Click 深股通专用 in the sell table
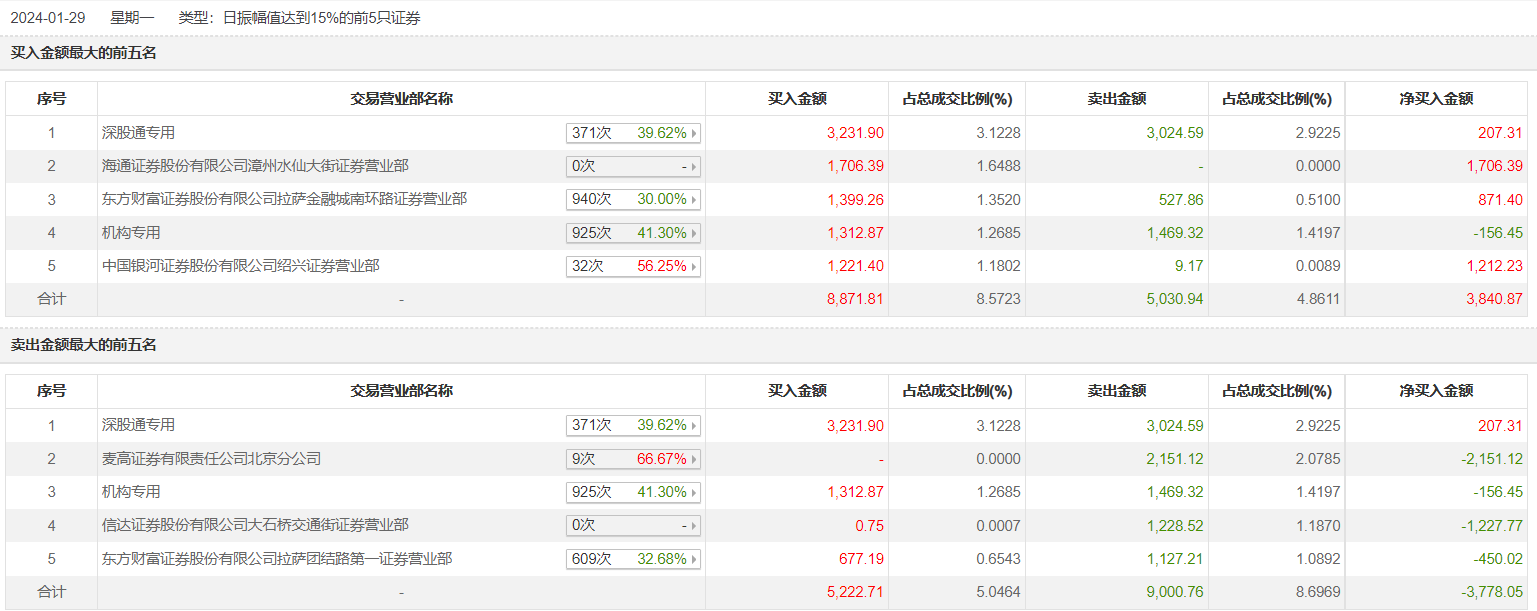1537x611 pixels. click(138, 425)
